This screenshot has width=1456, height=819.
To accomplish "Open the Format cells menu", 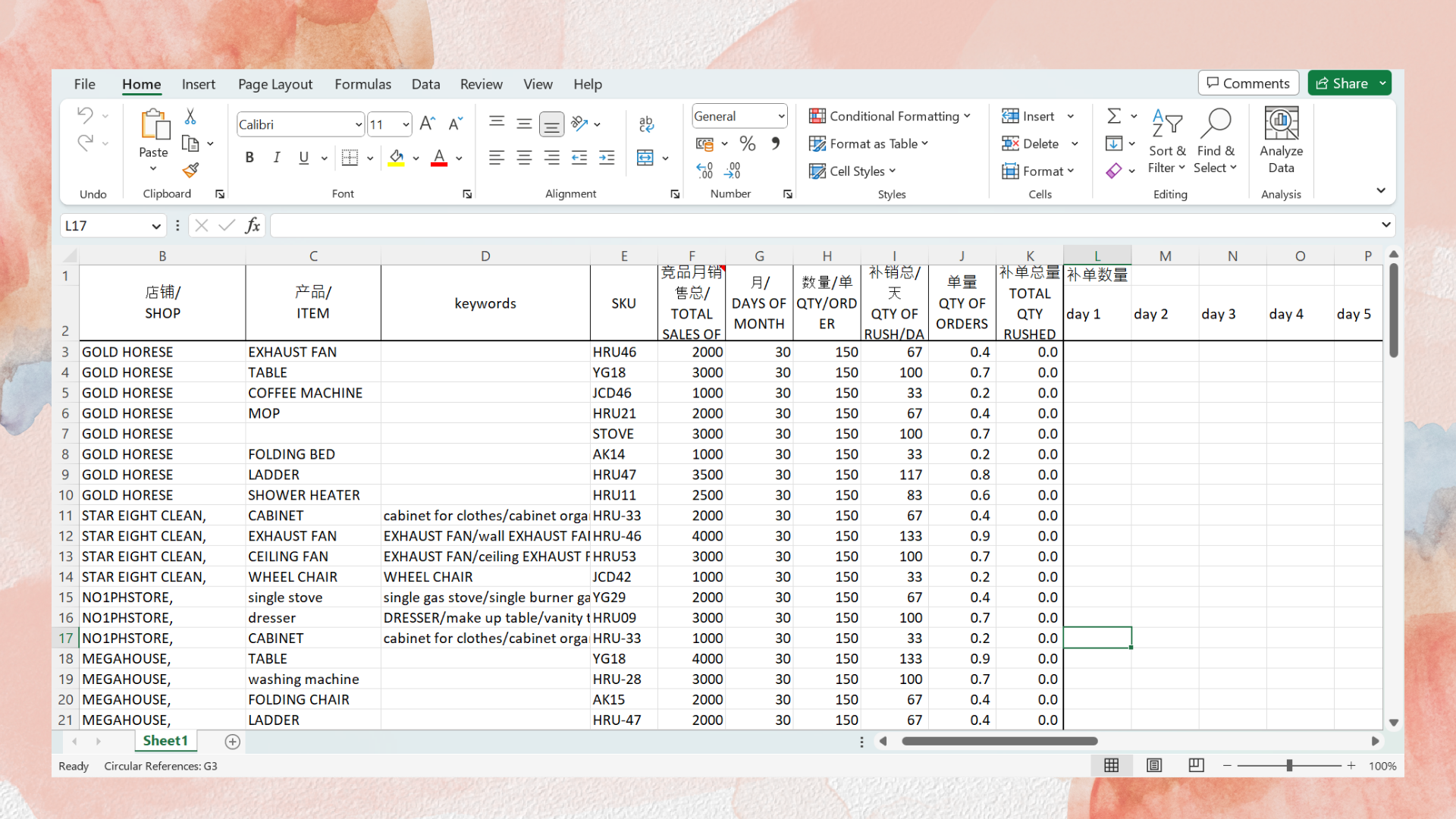I will coord(1037,171).
